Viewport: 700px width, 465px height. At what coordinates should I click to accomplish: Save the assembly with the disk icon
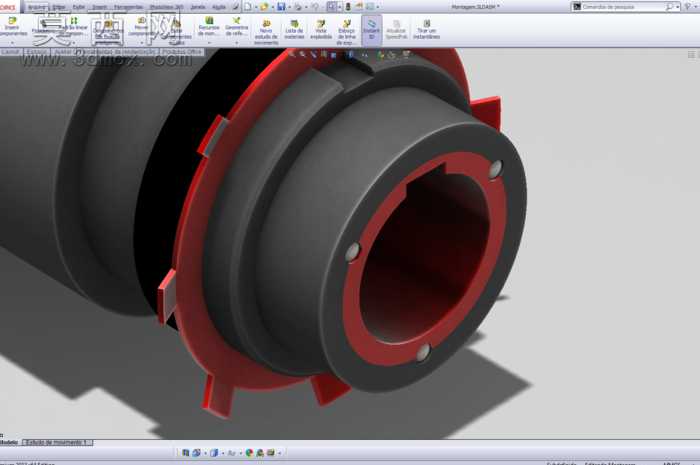pos(281,7)
